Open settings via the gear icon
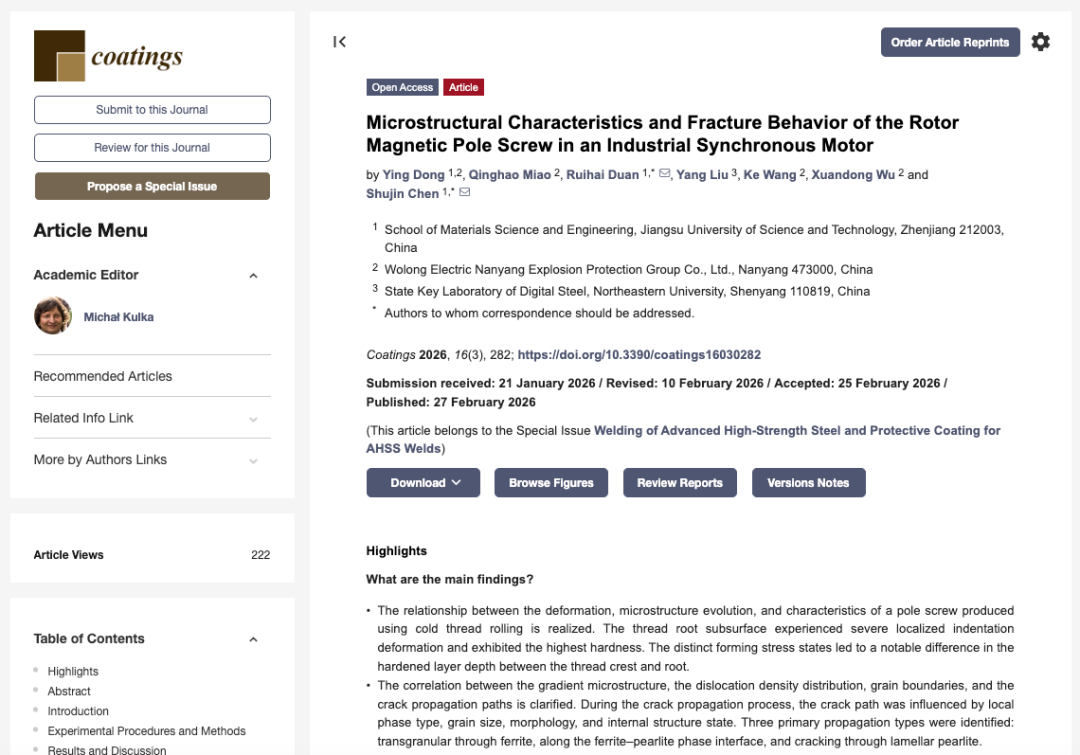The height and width of the screenshot is (755, 1080). pos(1040,42)
